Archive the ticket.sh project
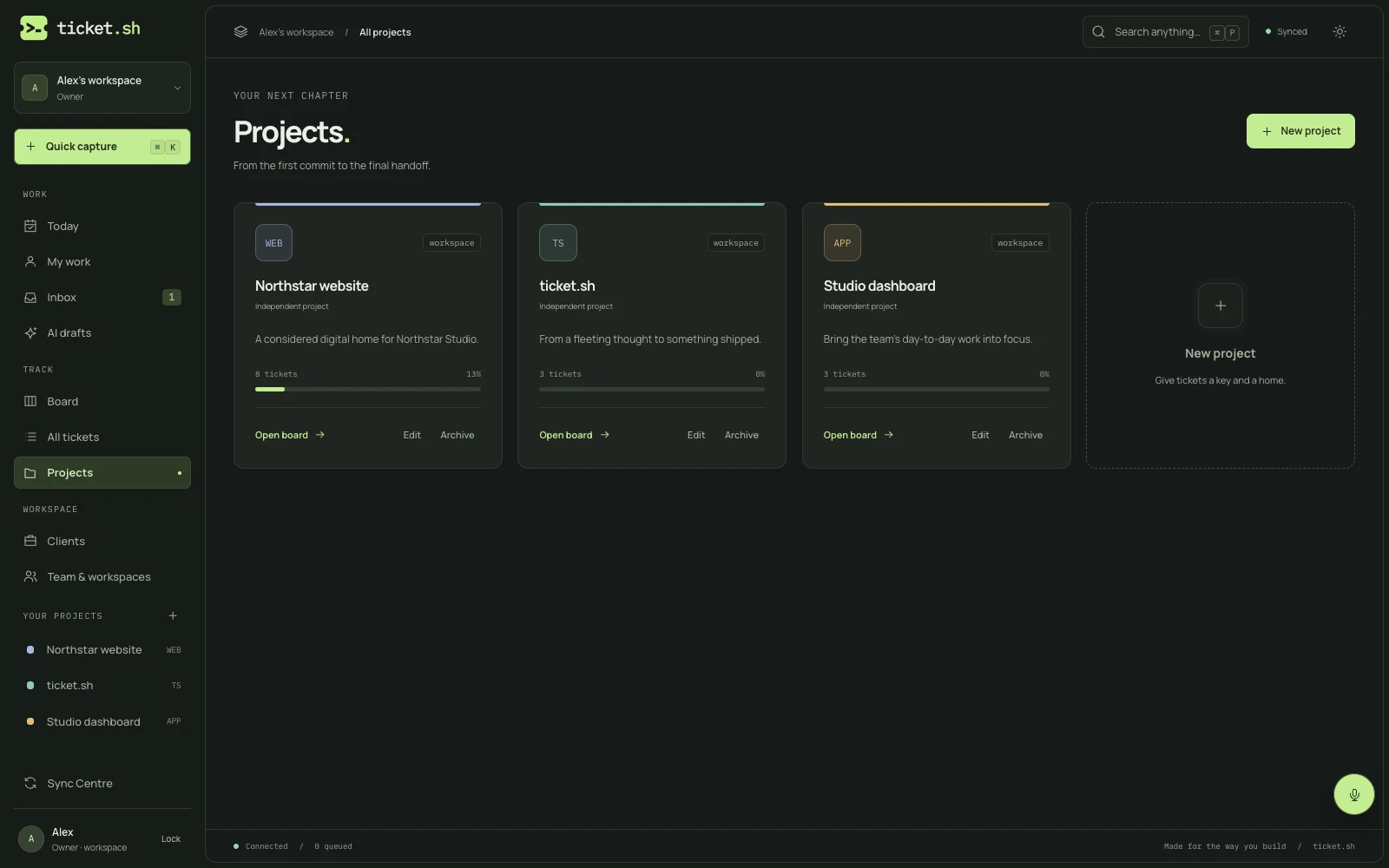The image size is (1389, 868). 741,435
